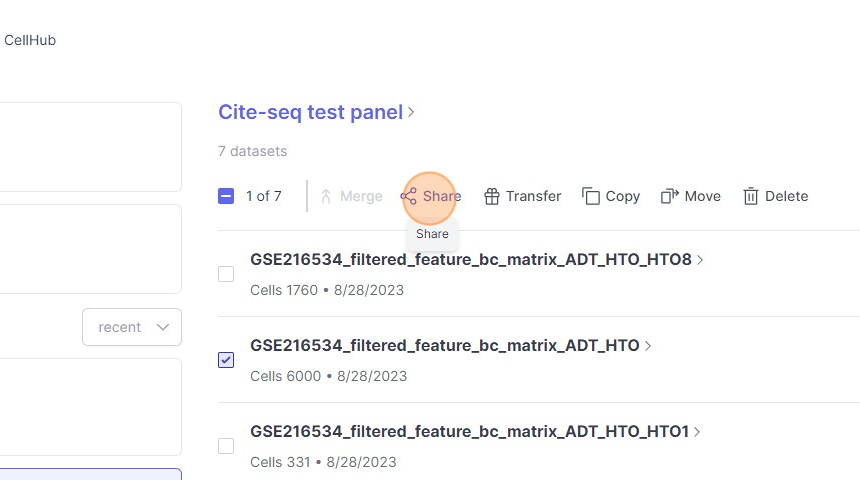This screenshot has width=860, height=480.
Task: Click chevron beside ADT_HTO_HTO1 dataset name
Action: [697, 432]
